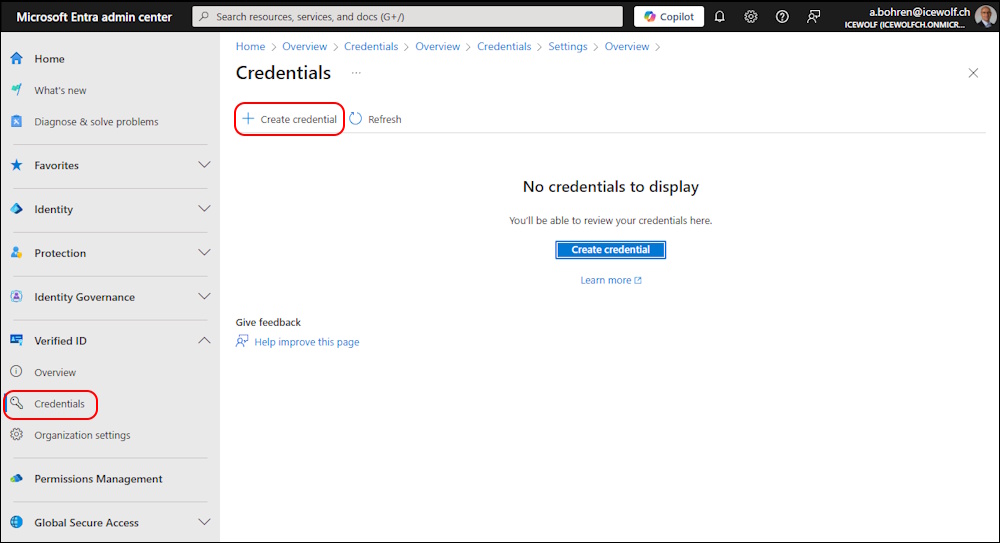Click the Global Secure Access globe icon

[17, 522]
